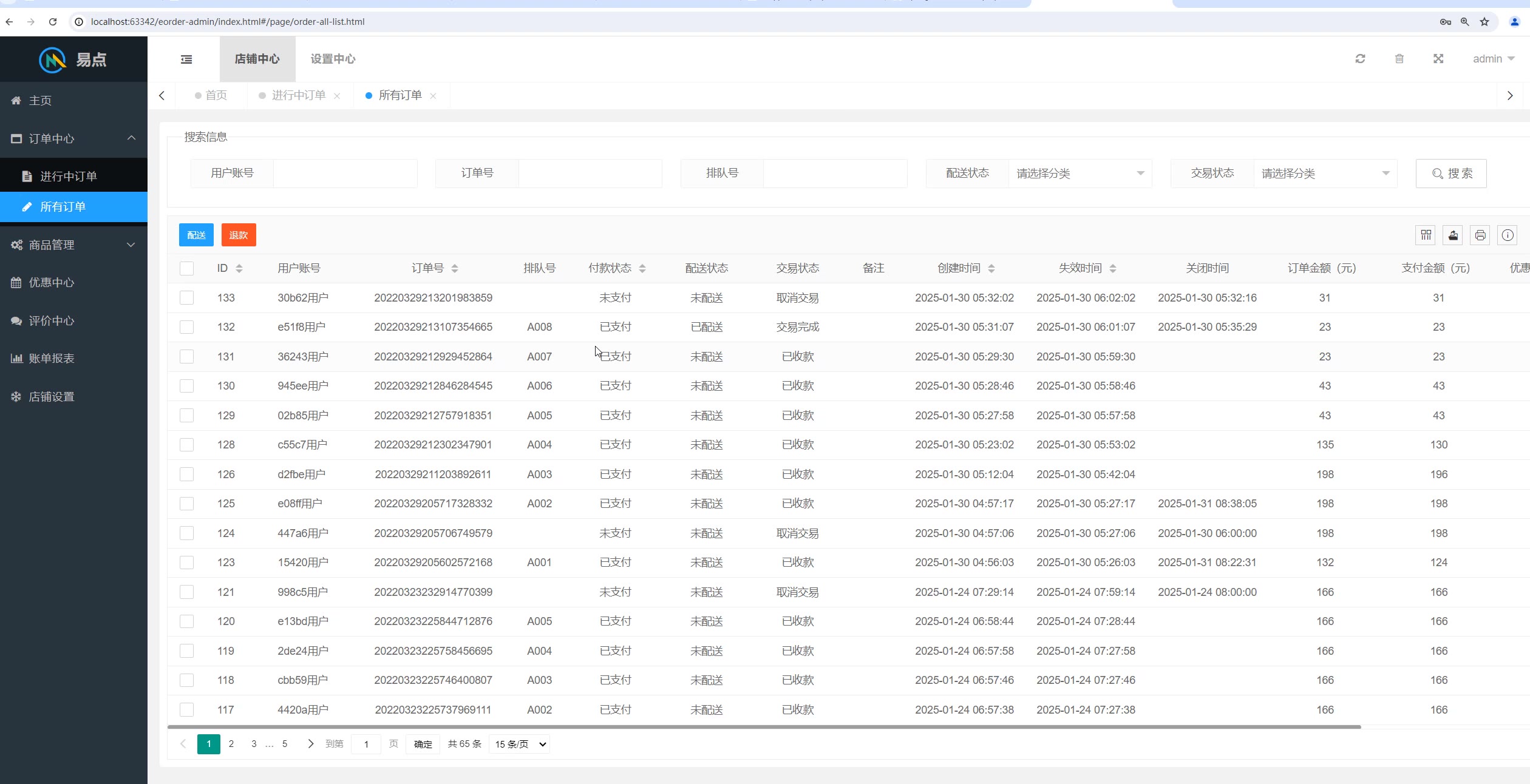Screen dimensions: 1530x784
Task: Open the 配送状态 category dropdown
Action: coord(1079,174)
